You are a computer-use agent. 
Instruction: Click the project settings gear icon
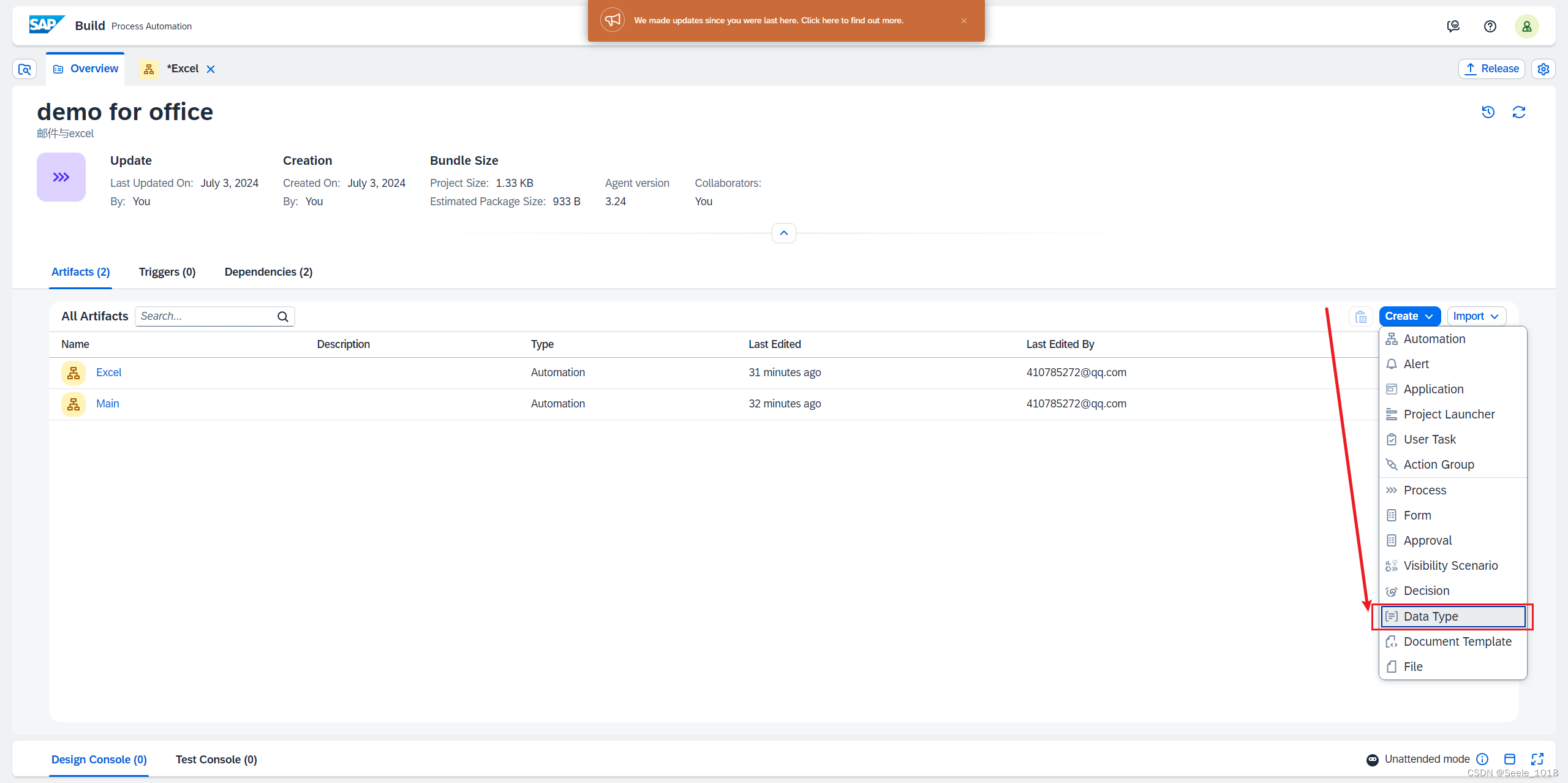click(x=1543, y=69)
